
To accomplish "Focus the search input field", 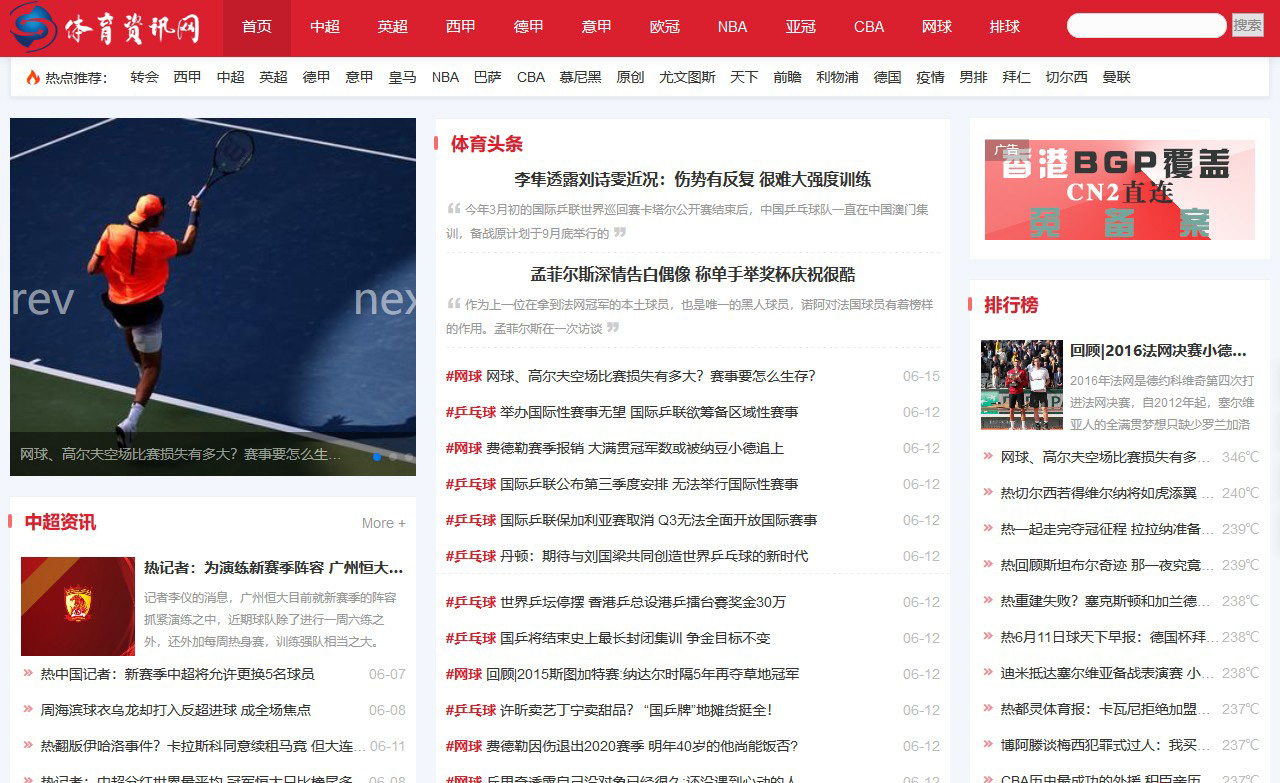I will click(x=1146, y=26).
